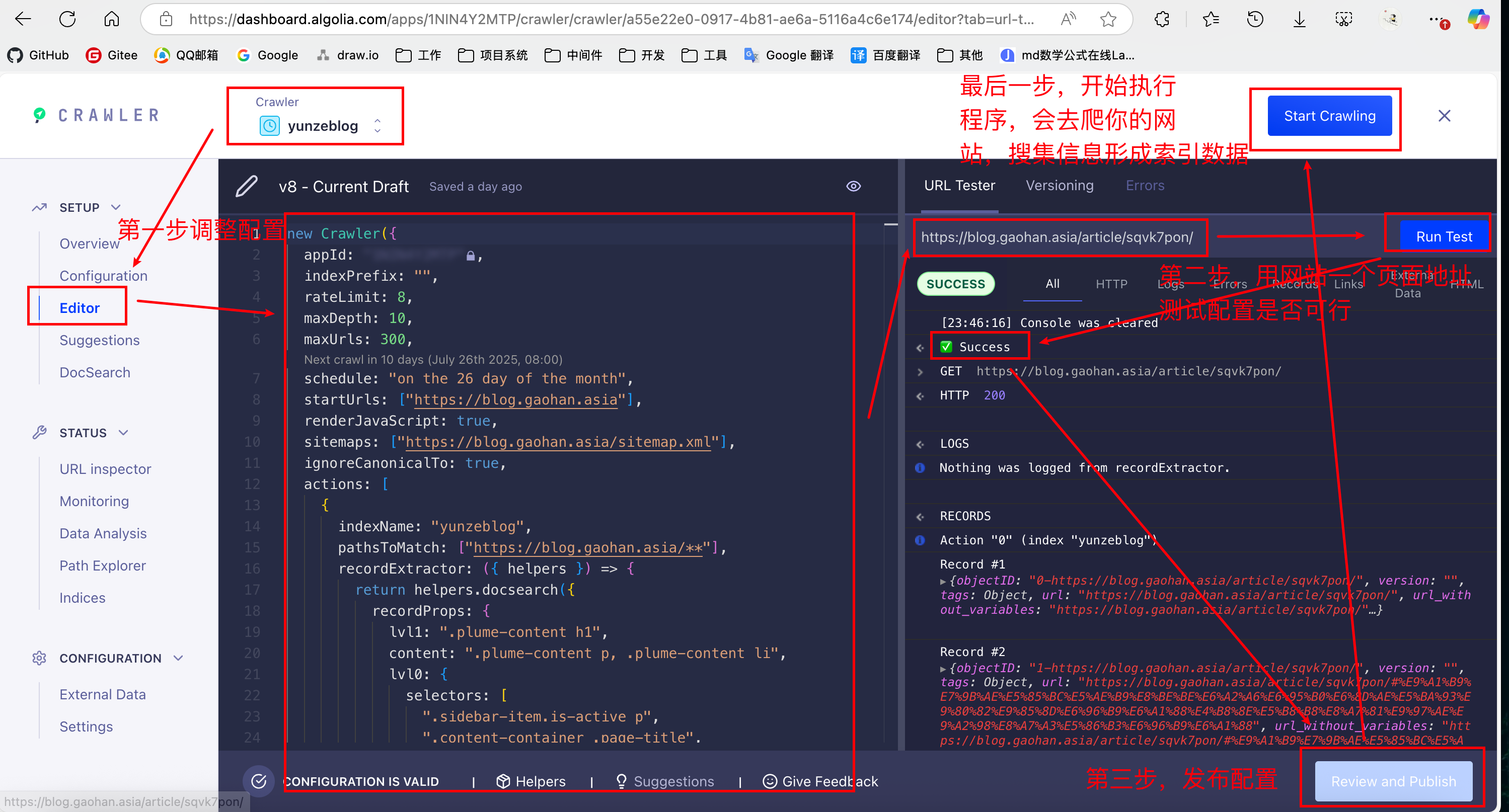Open Edge Copilot sidebar icon
This screenshot has width=1509, height=812.
[1478, 19]
